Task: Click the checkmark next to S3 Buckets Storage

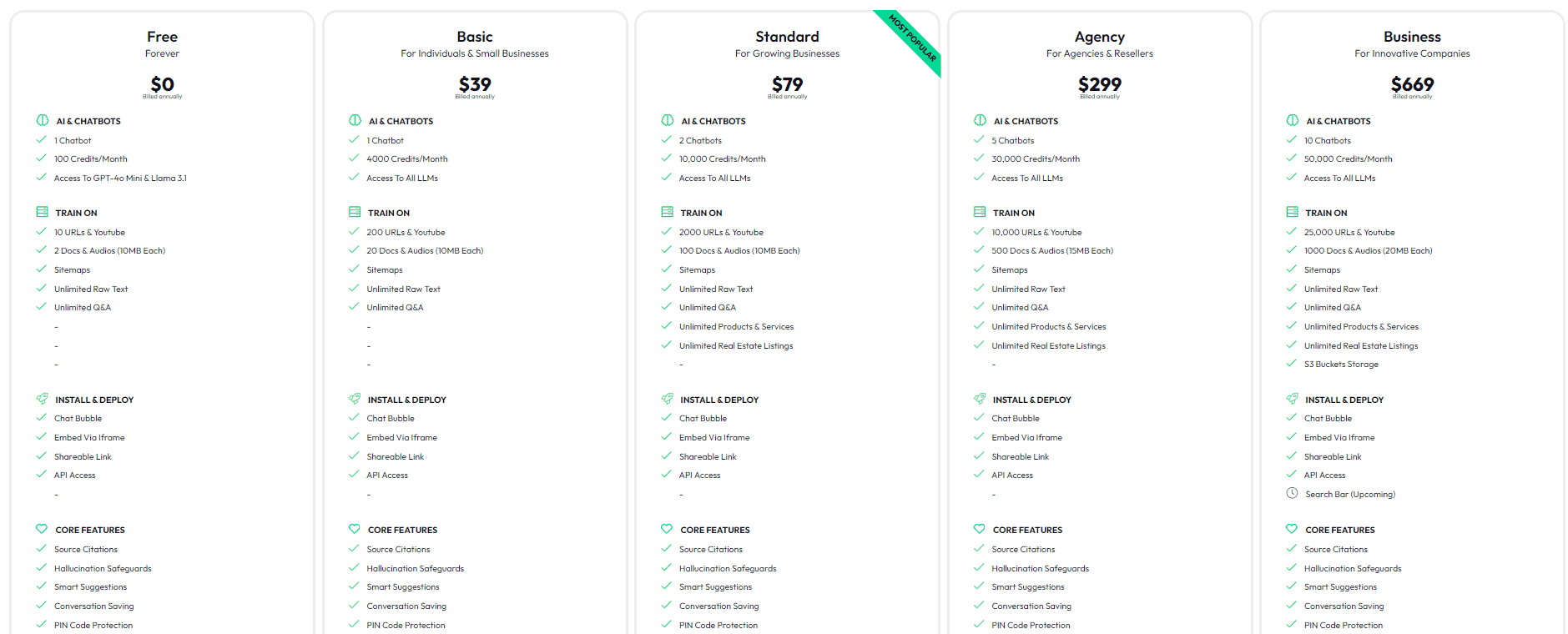Action: click(x=1292, y=363)
